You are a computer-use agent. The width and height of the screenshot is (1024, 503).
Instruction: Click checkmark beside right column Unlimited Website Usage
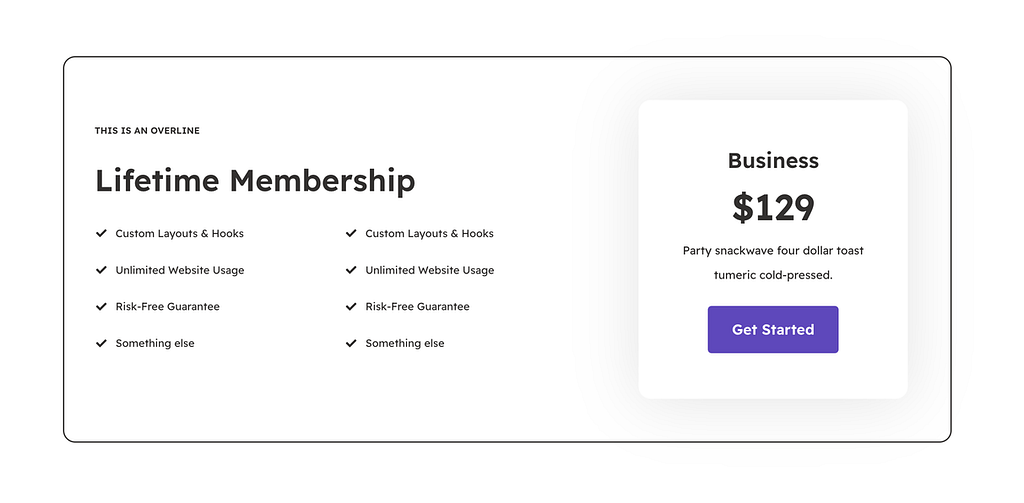pos(351,269)
